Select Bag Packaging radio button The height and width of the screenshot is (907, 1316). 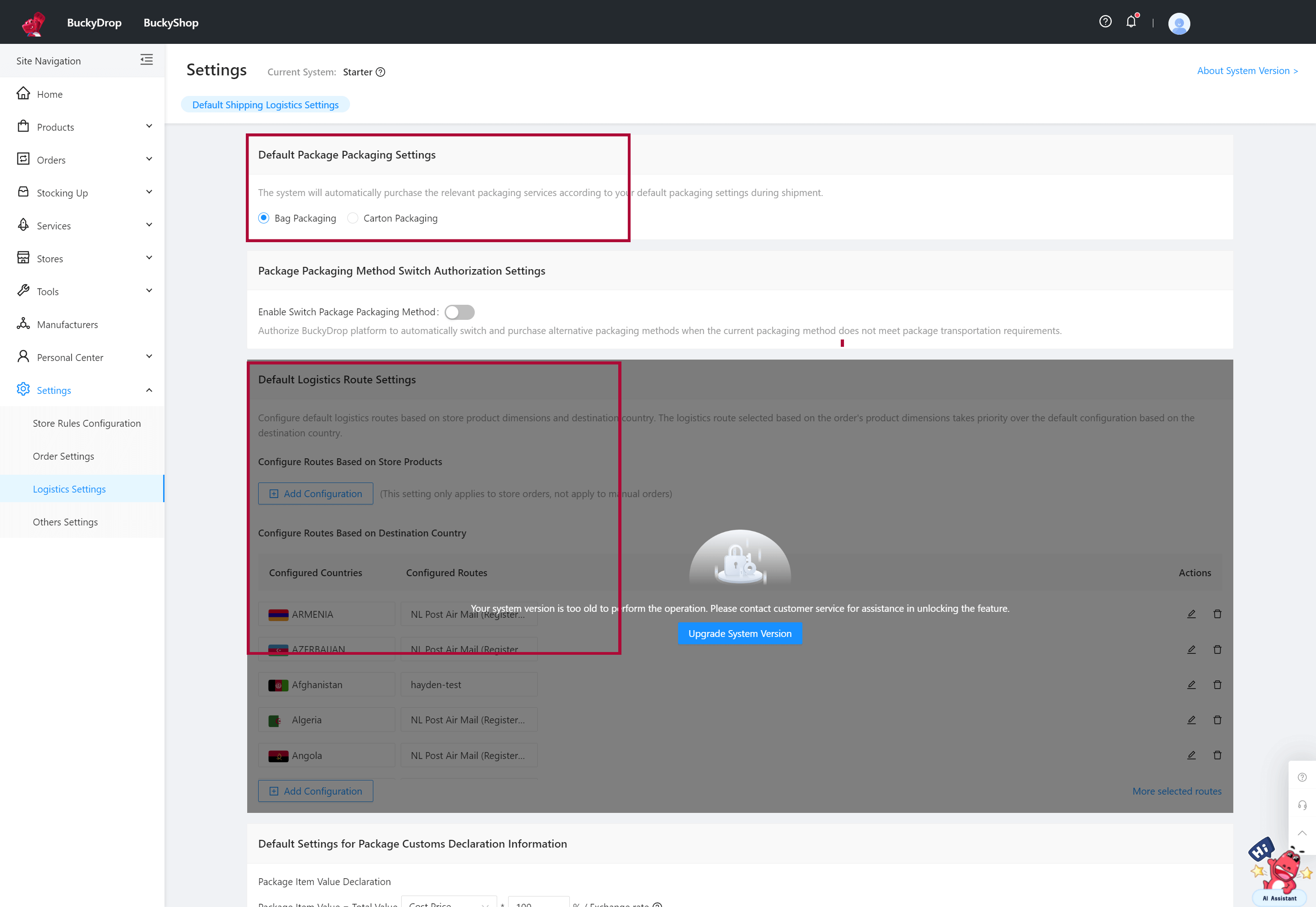(x=263, y=218)
